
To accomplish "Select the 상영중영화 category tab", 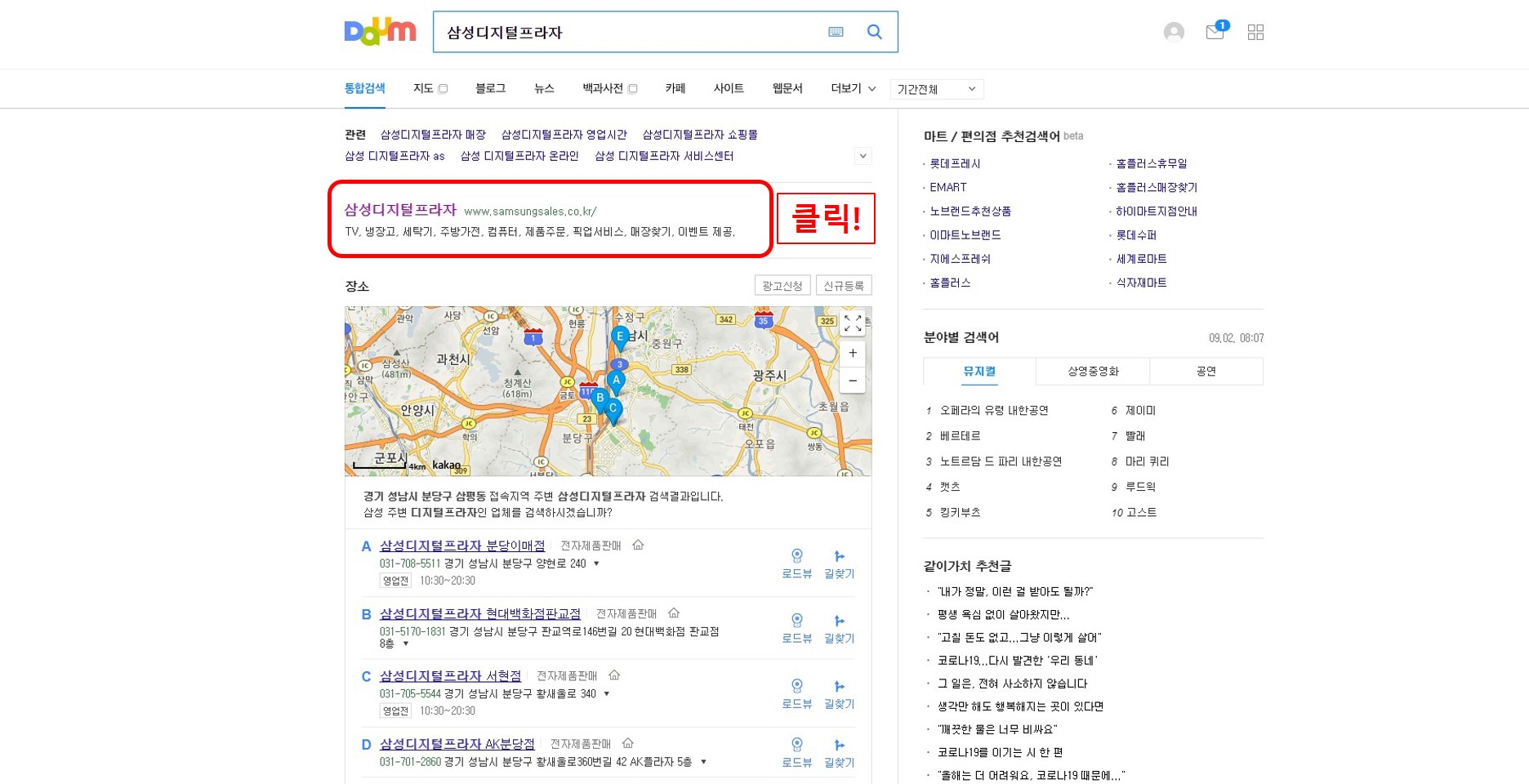I will (1093, 371).
